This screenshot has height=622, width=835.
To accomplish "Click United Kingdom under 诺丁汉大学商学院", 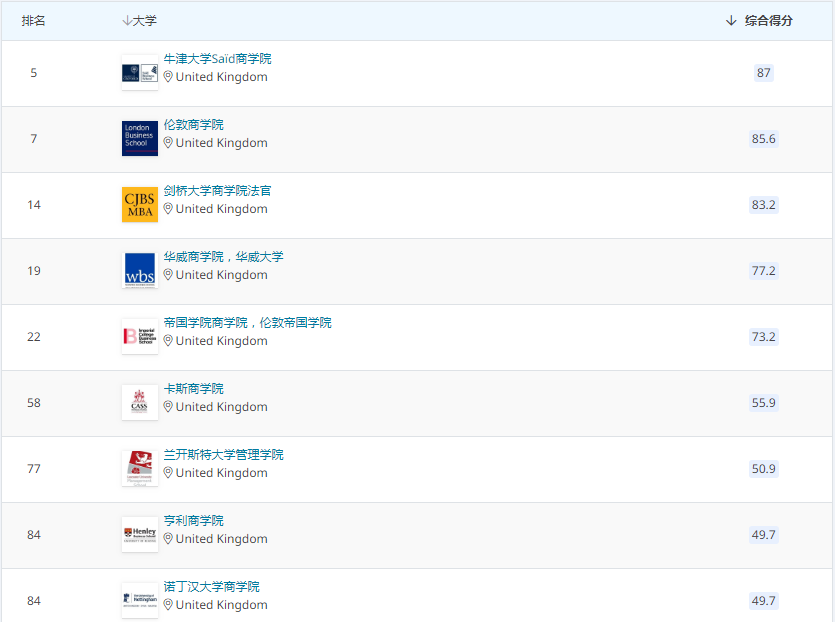I will [222, 605].
